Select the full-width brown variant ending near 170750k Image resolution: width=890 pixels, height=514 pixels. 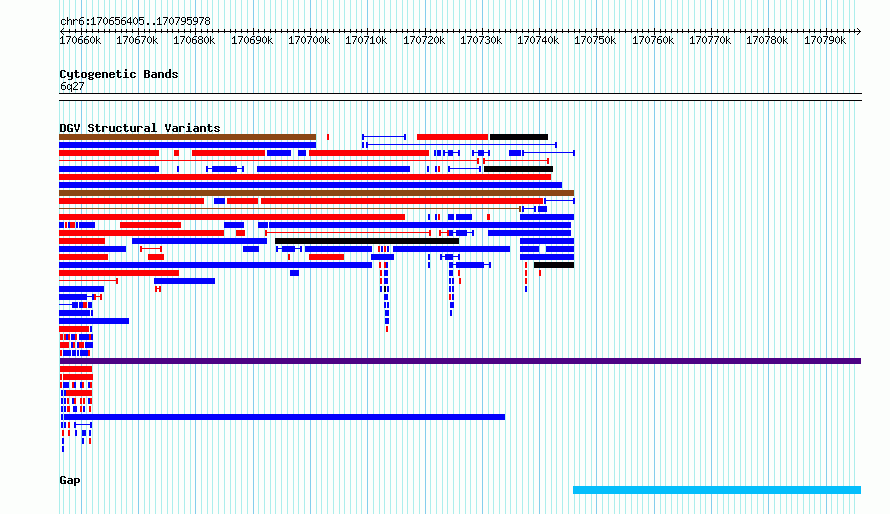click(x=316, y=193)
